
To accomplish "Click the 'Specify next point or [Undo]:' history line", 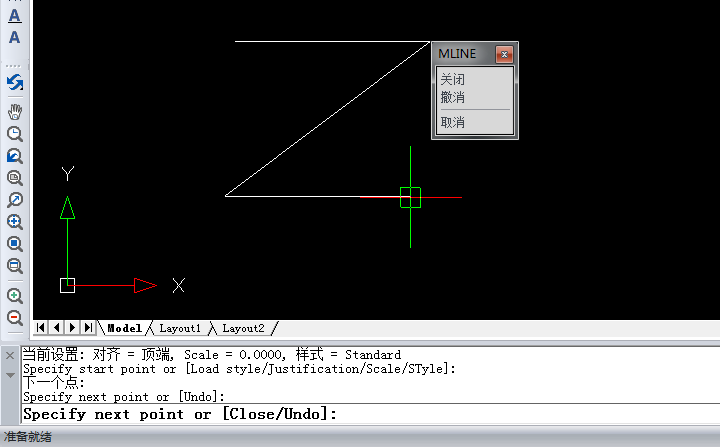I will 124,397.
